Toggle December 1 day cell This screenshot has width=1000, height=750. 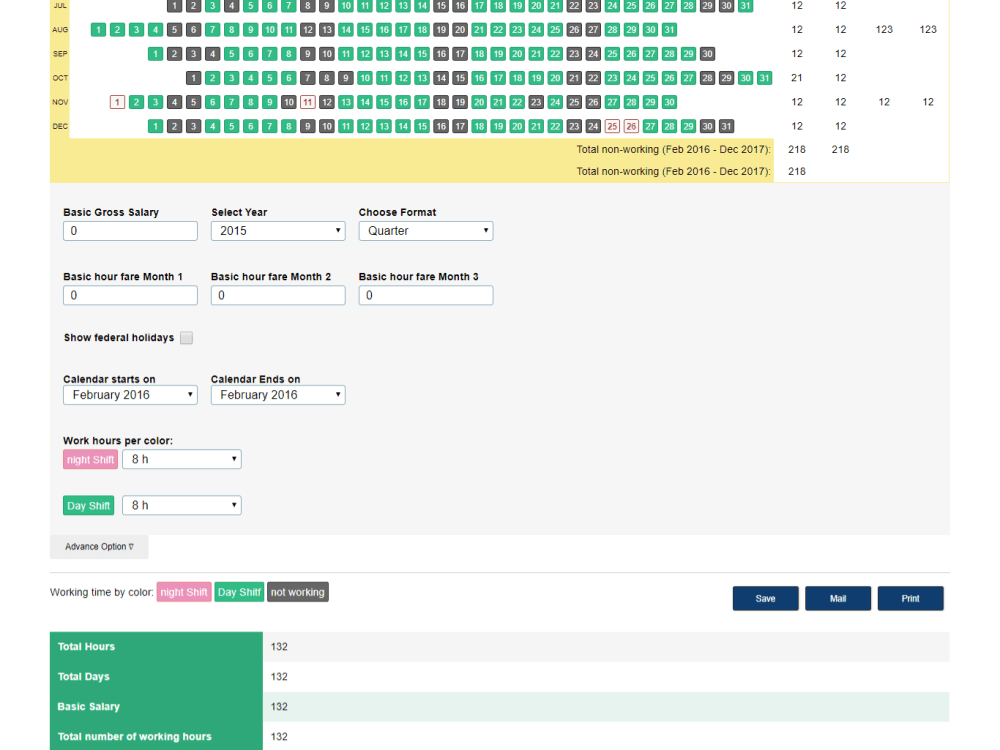pyautogui.click(x=155, y=126)
